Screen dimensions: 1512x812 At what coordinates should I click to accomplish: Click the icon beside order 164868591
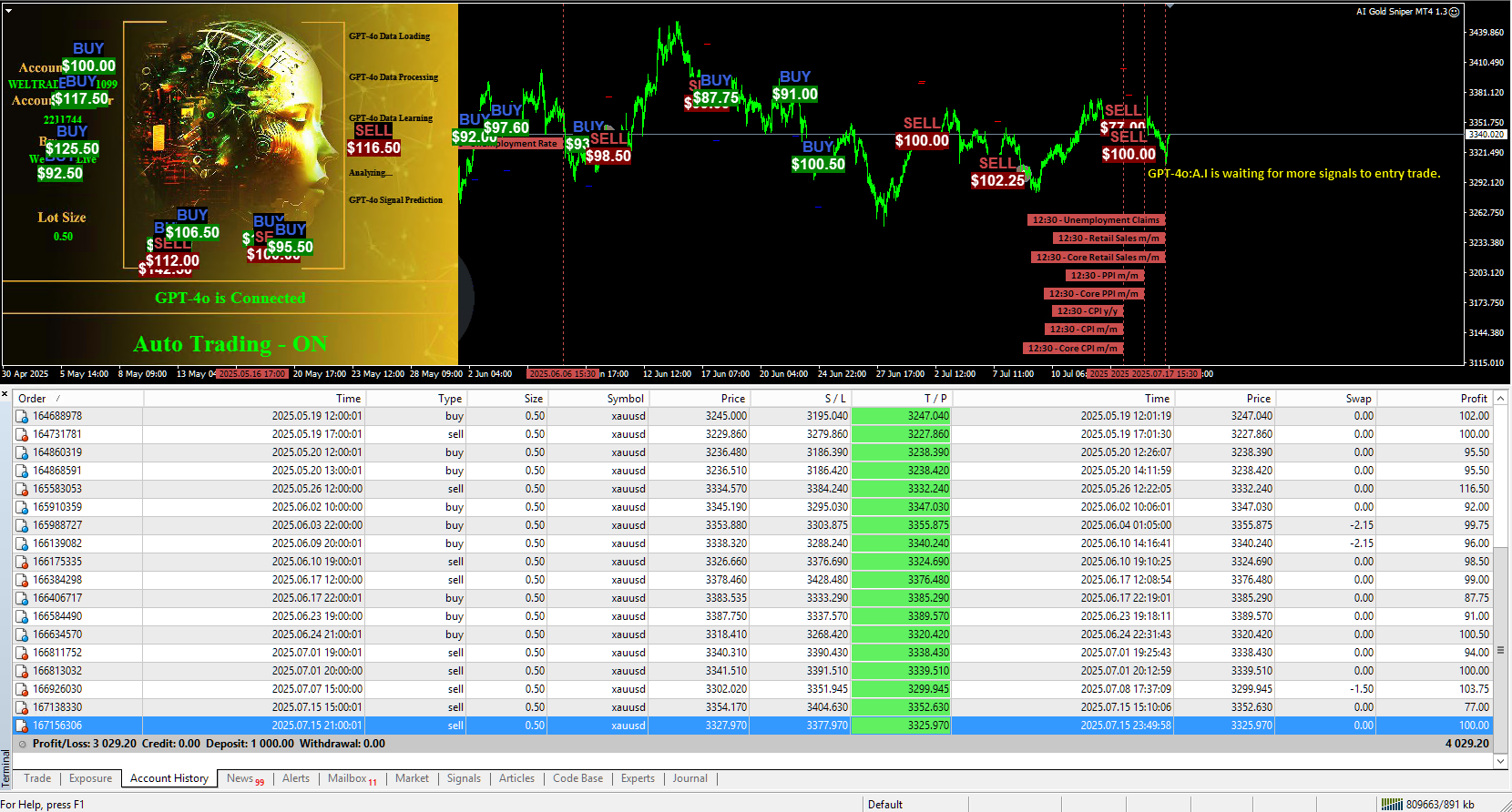pyautogui.click(x=22, y=471)
